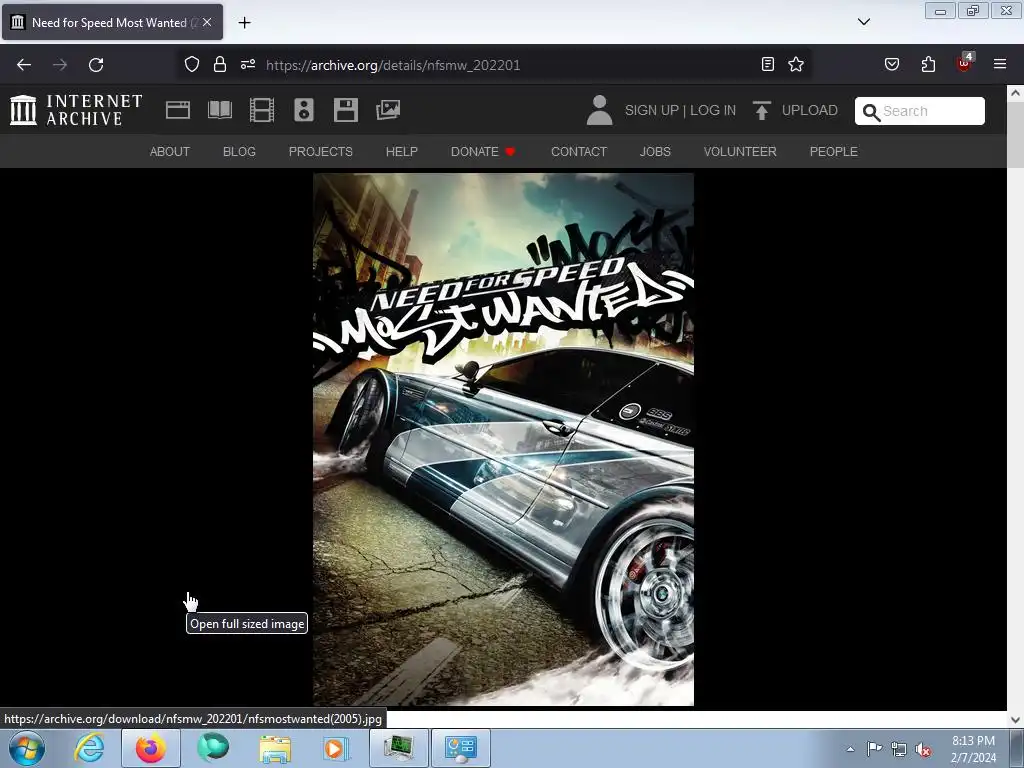Click into the Search input field
The image size is (1024, 768).
click(920, 111)
